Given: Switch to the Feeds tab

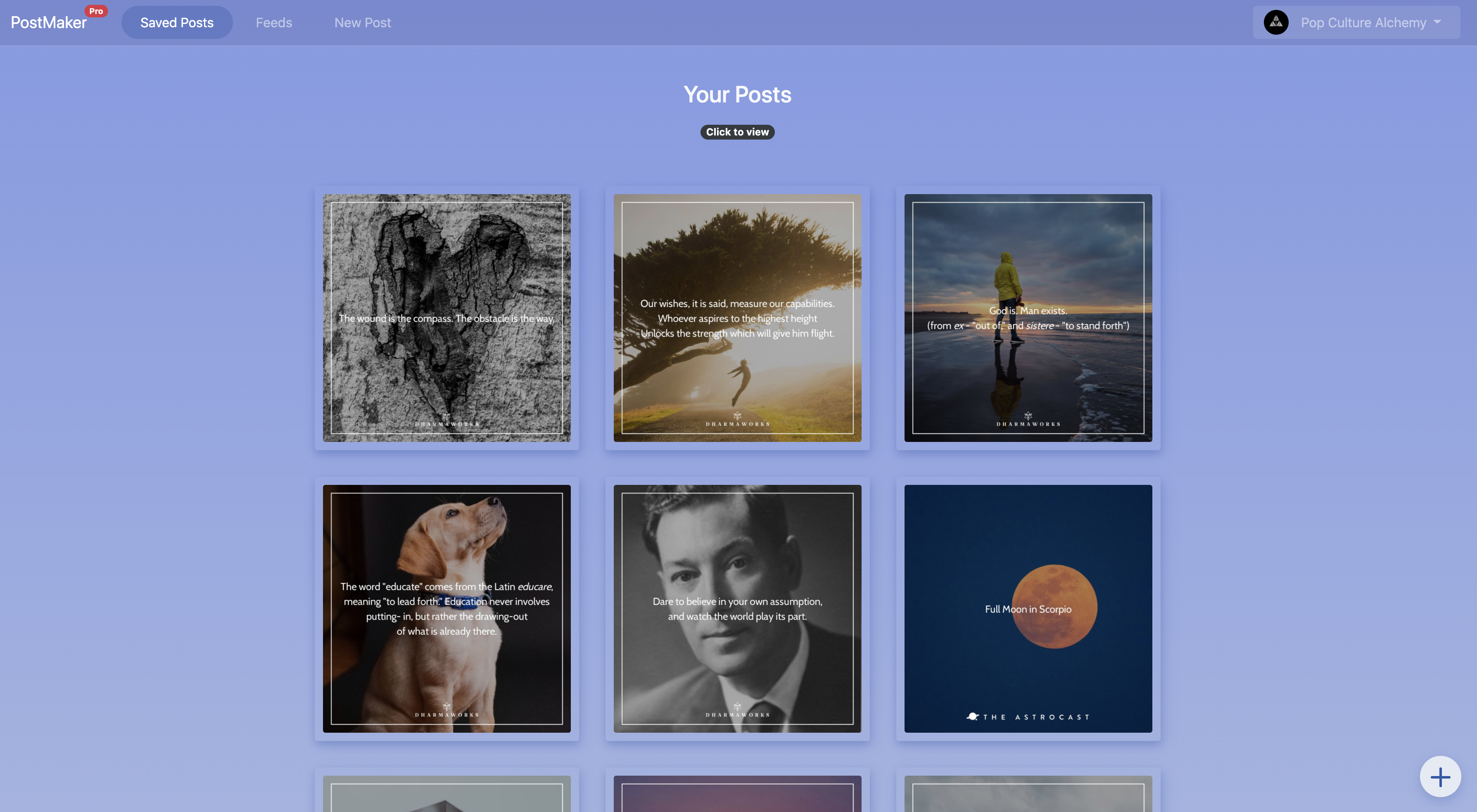Looking at the screenshot, I should point(273,22).
